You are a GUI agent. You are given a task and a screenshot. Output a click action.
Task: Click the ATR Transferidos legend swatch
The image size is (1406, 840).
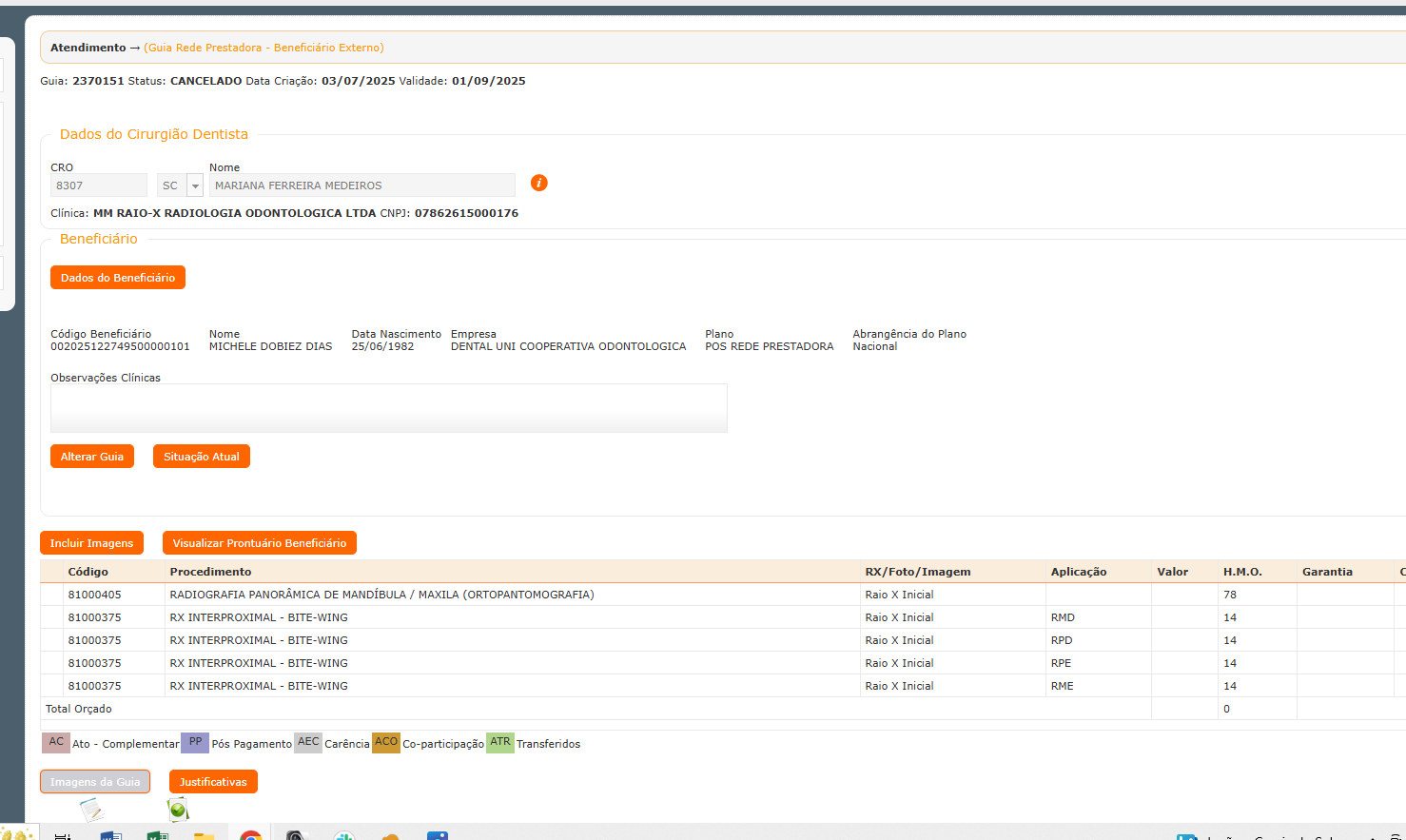pyautogui.click(x=500, y=742)
